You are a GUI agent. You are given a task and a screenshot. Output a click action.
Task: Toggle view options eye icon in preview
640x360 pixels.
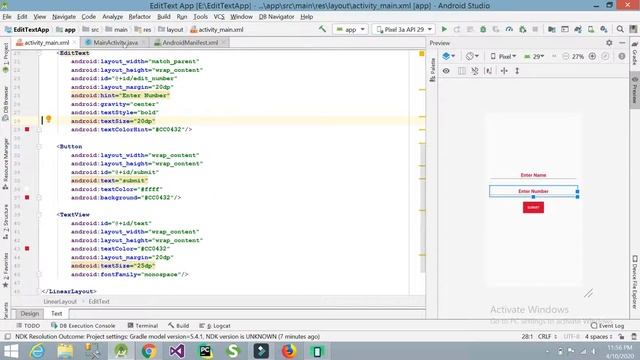(446, 71)
